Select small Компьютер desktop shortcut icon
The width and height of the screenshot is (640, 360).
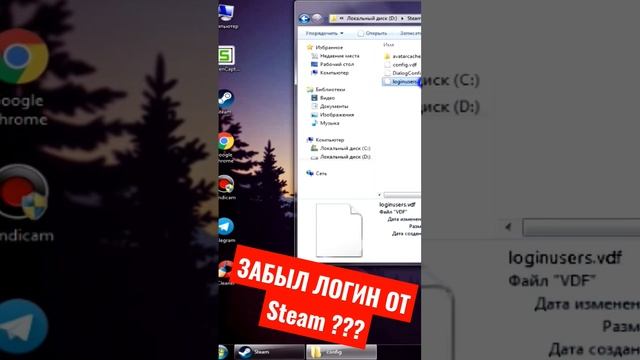227,16
